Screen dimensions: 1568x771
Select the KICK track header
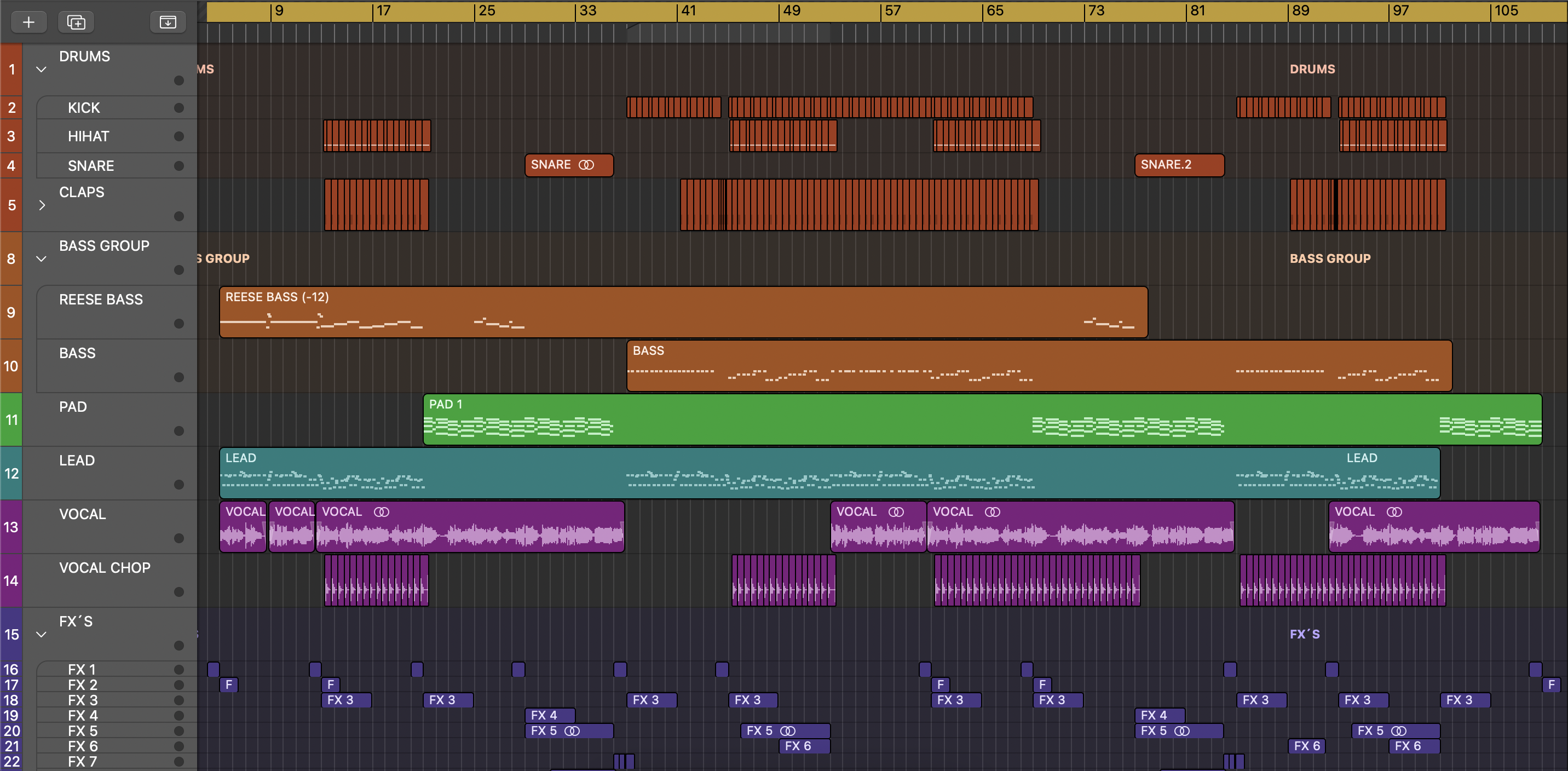pyautogui.click(x=117, y=108)
